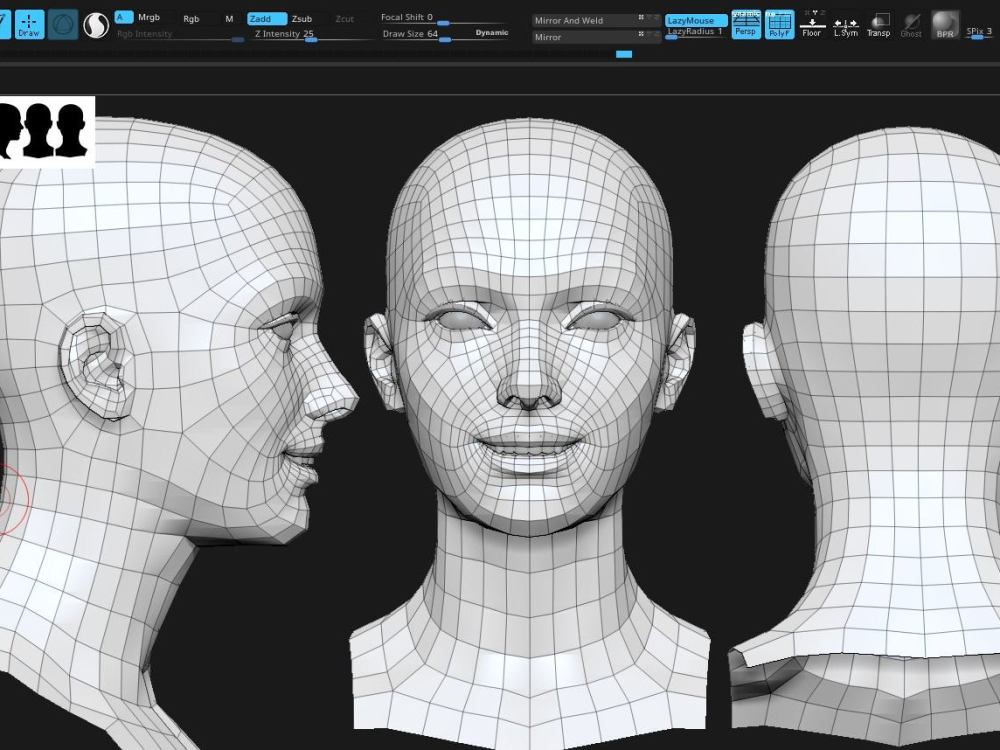Select the dimmed Zcut mode
Viewport: 1000px width, 750px height.
pos(344,19)
